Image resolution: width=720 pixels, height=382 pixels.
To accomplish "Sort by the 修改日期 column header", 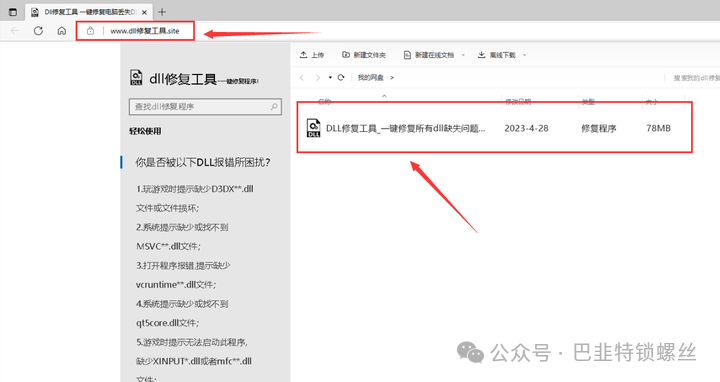I will (518, 102).
